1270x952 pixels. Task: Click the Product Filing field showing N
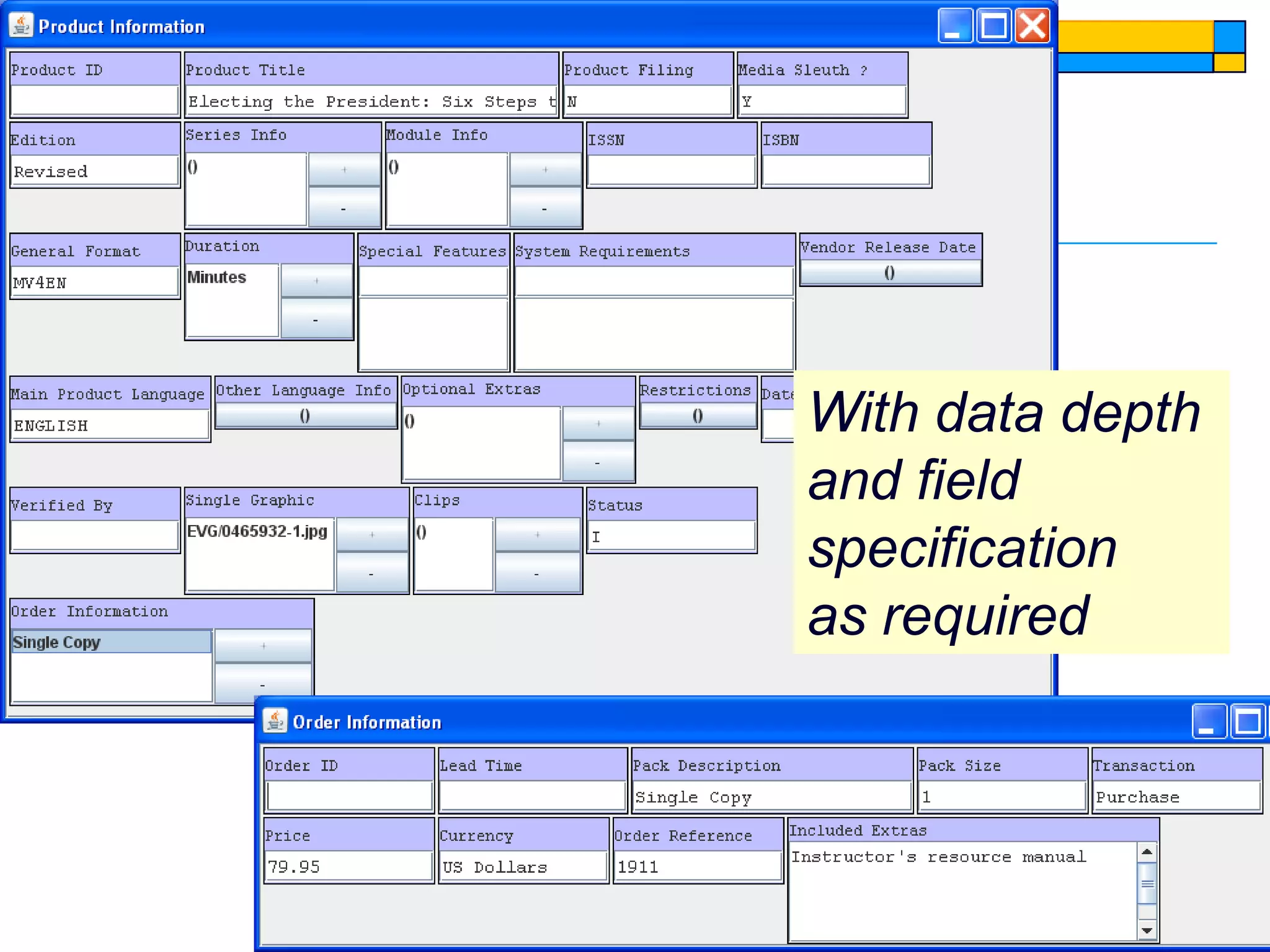click(x=647, y=101)
